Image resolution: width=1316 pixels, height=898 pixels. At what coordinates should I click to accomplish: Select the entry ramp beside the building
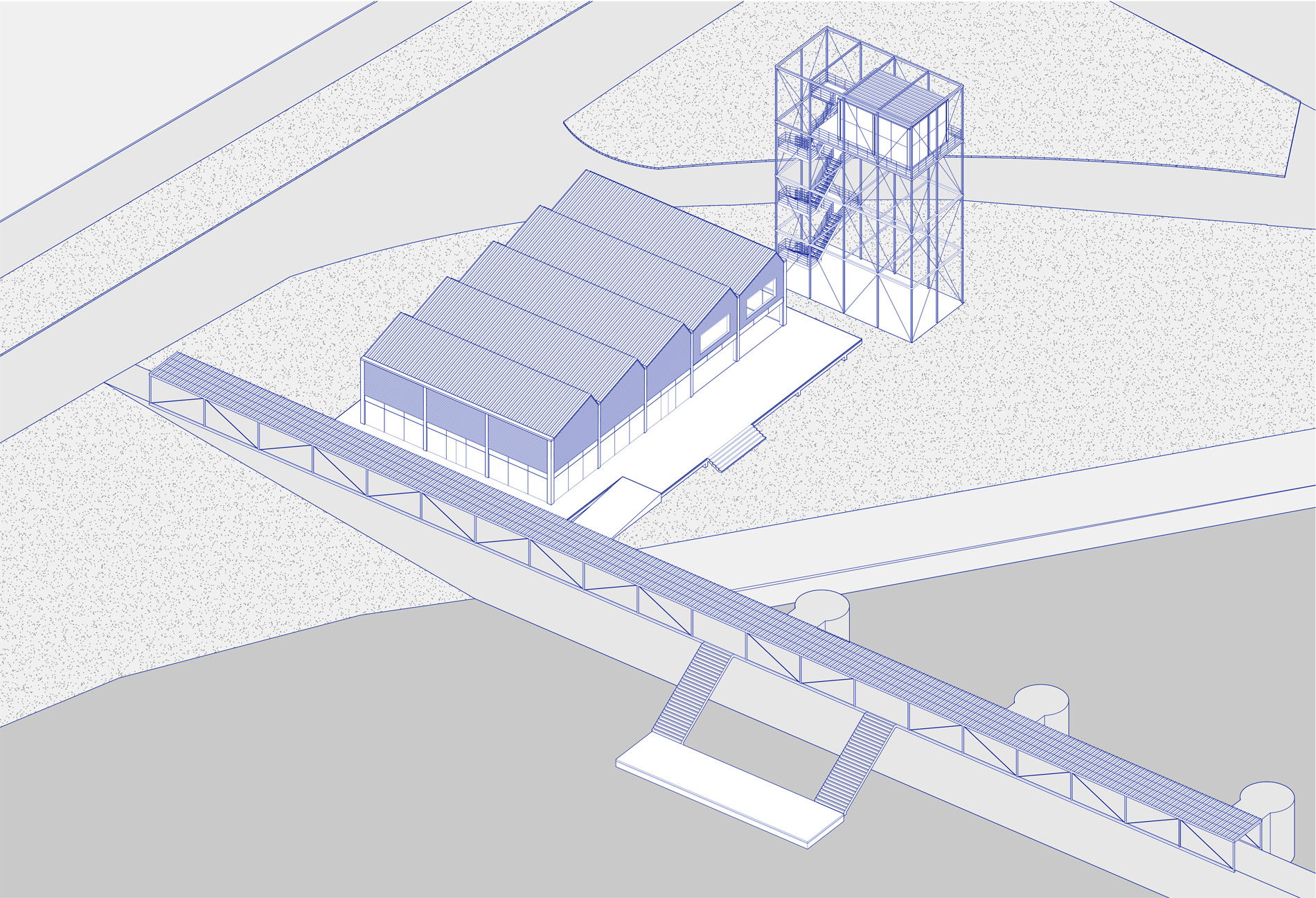(614, 507)
